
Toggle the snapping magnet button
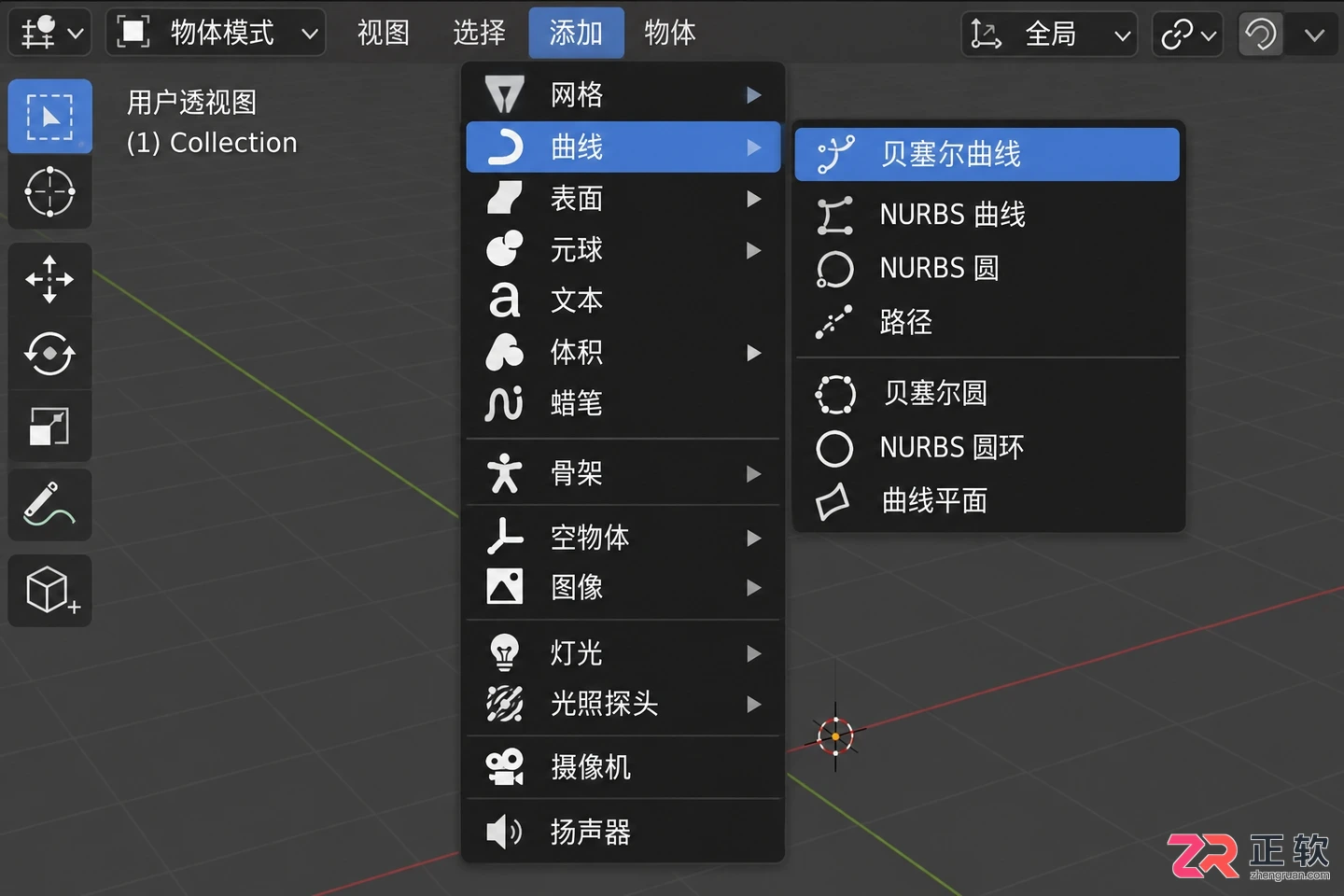(1260, 35)
